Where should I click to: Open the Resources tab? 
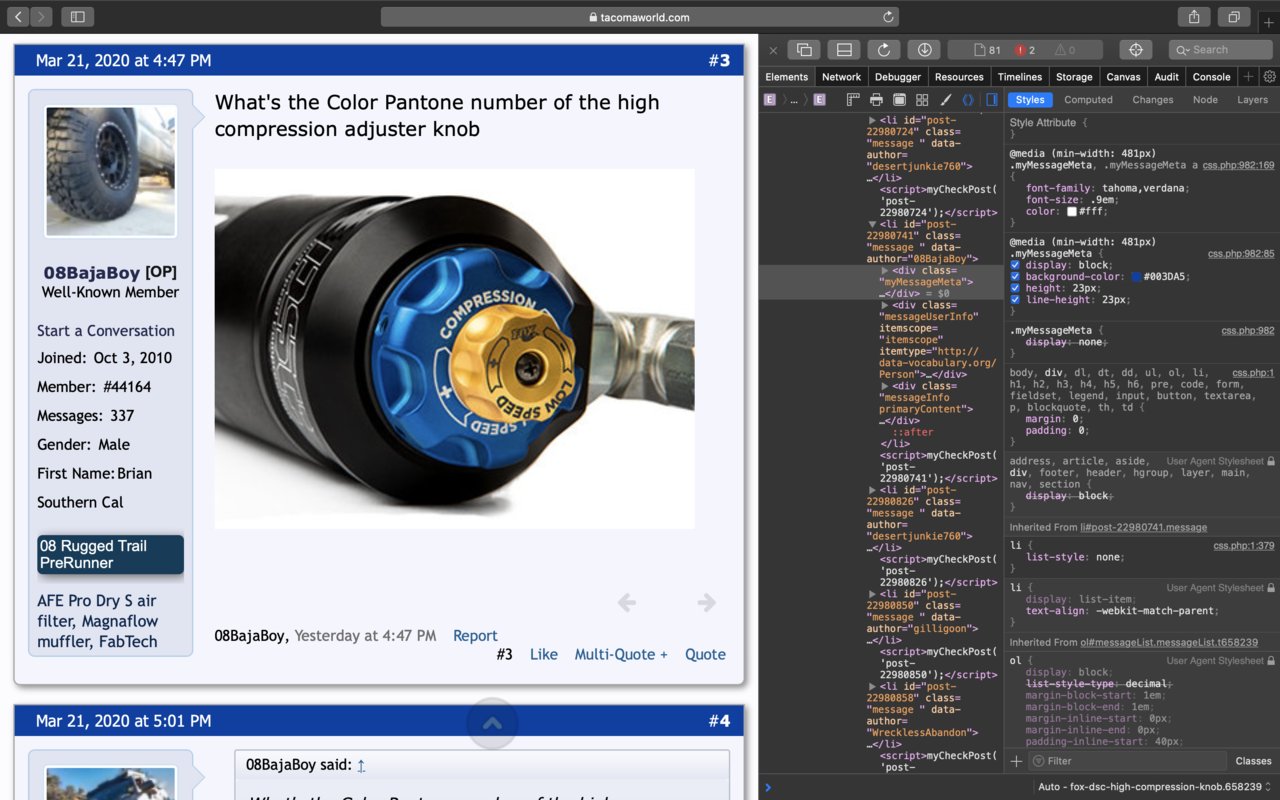tap(959, 77)
